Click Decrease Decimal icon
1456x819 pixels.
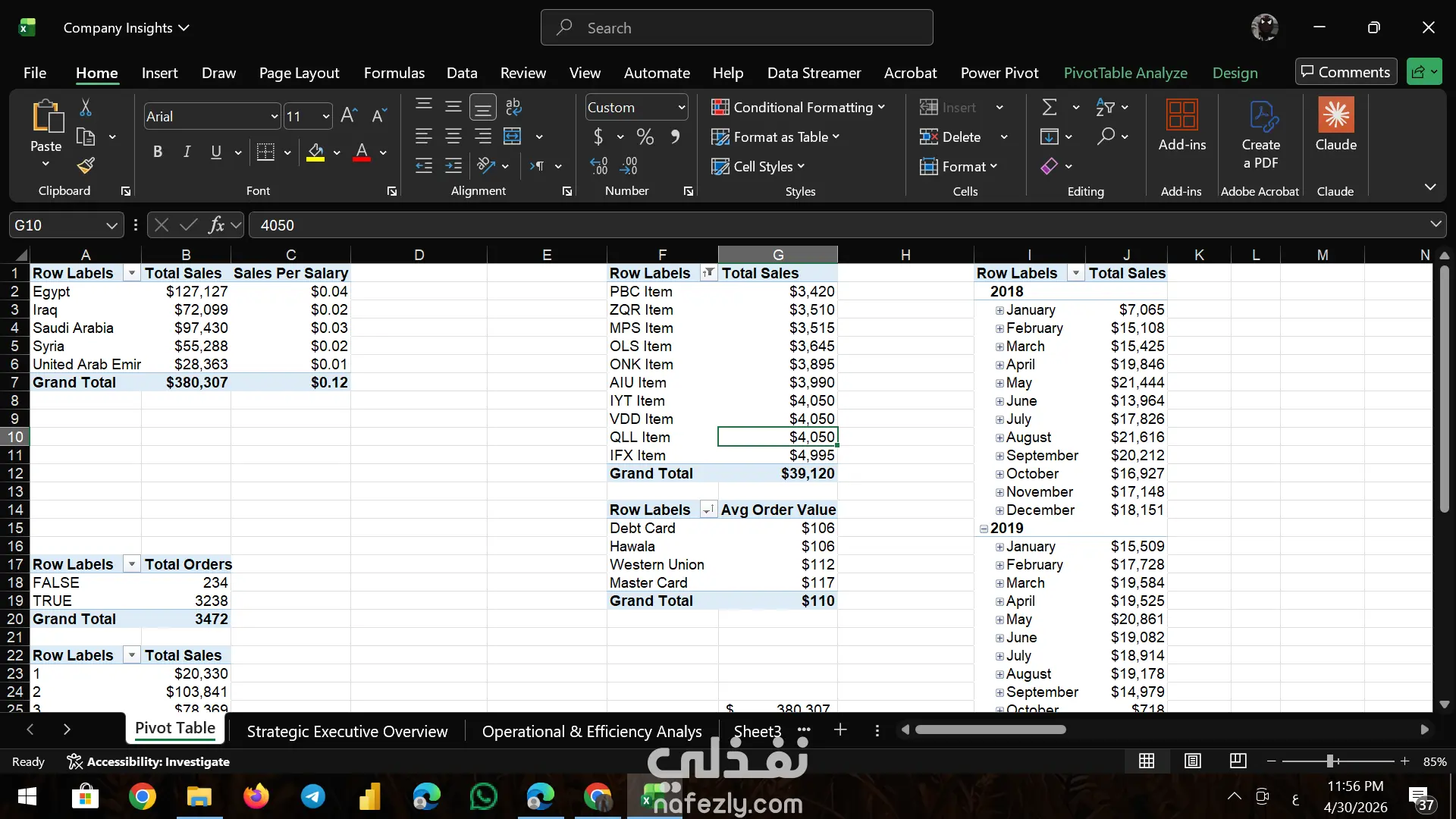point(629,166)
